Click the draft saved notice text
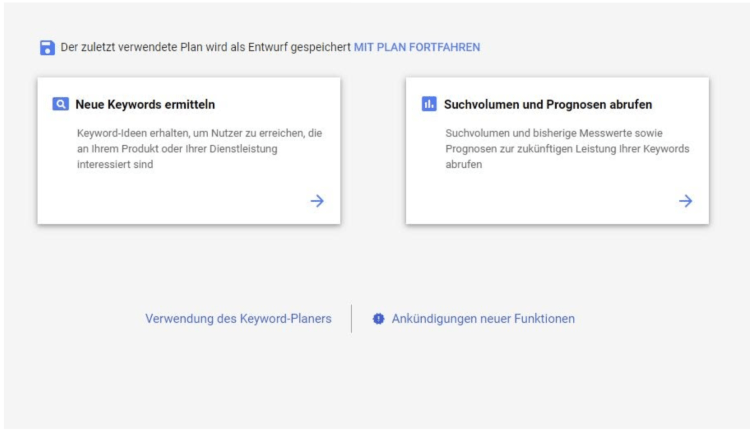The image size is (750, 432). point(205,47)
